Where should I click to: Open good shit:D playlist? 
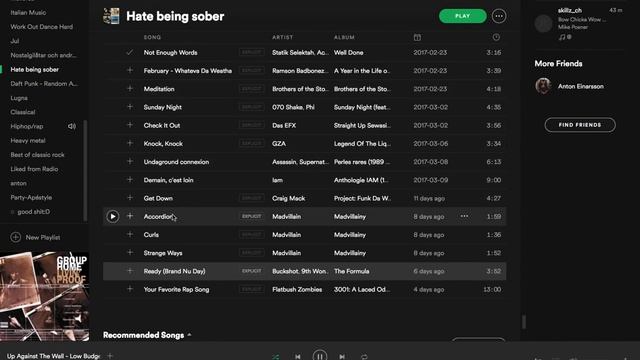33,212
